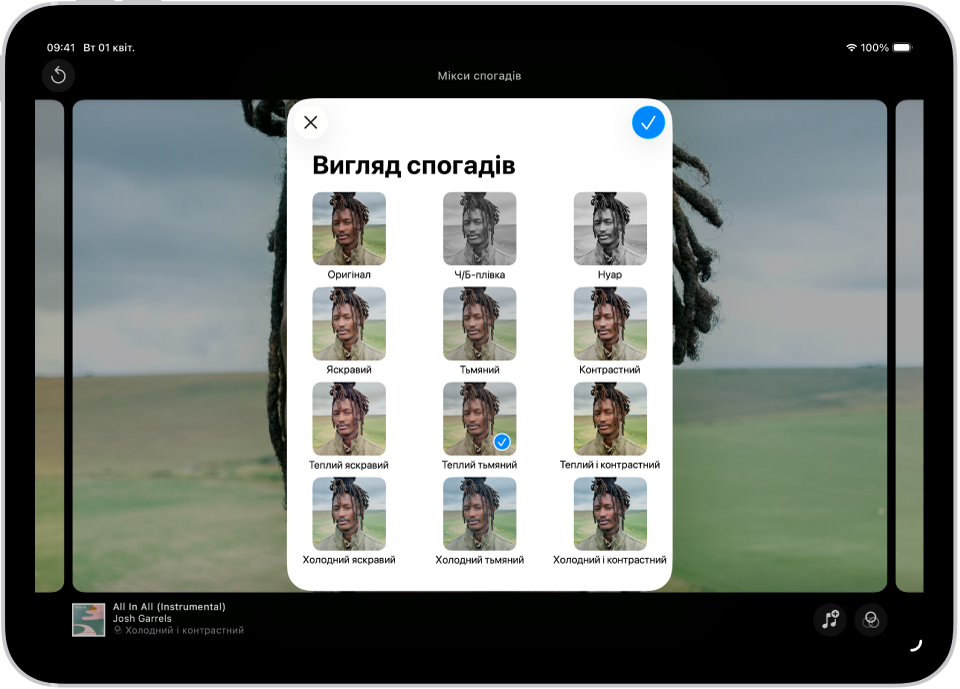Tap the Josh Garrels artist name
This screenshot has width=960, height=689.
[142, 619]
